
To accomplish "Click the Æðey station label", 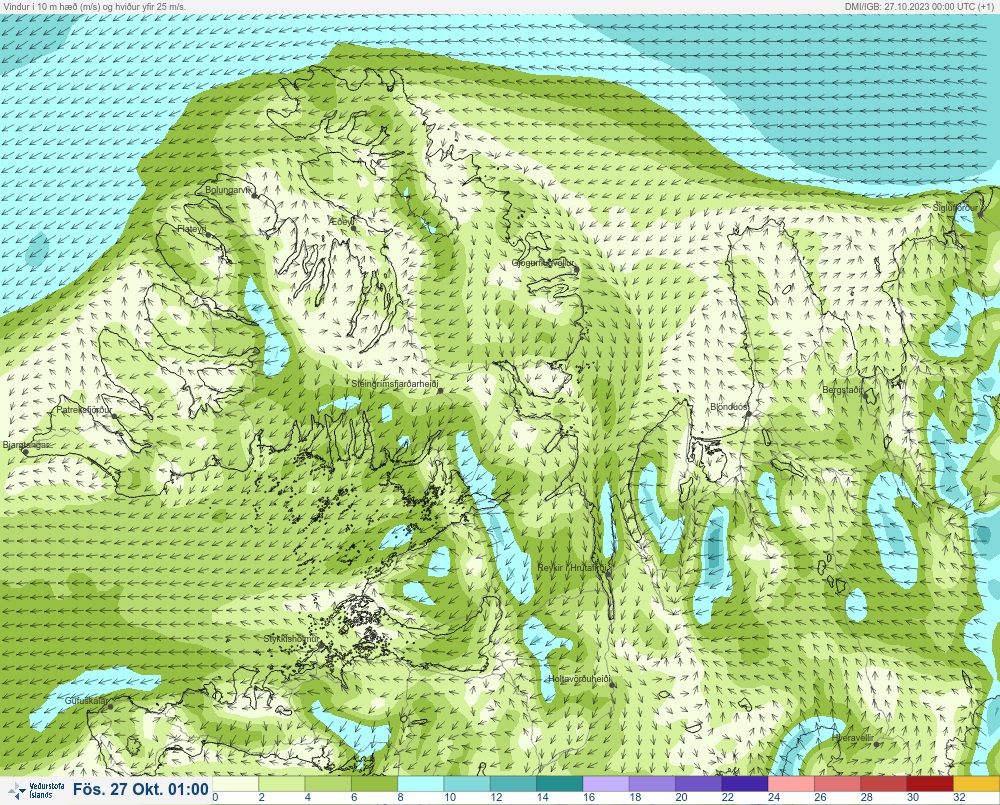I will 341,221.
